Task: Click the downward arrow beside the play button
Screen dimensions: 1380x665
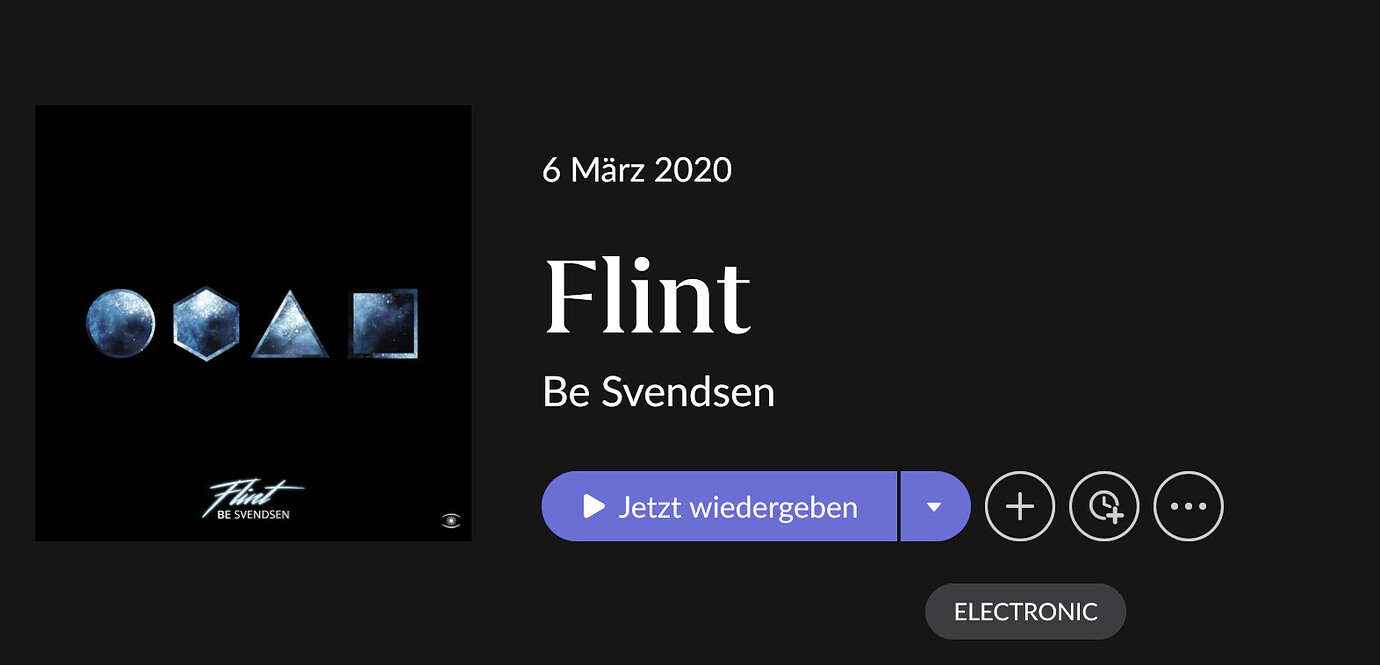Action: pos(935,506)
